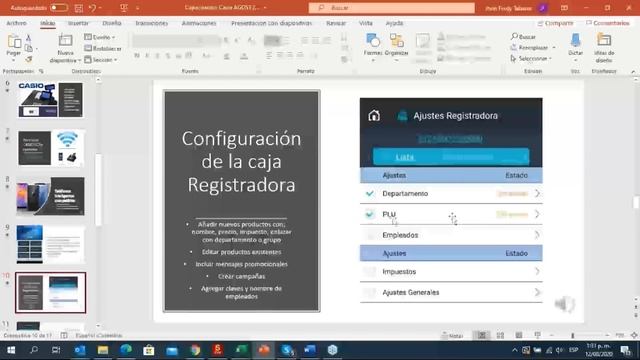Click the undo arrow in title bar

pos(93,8)
